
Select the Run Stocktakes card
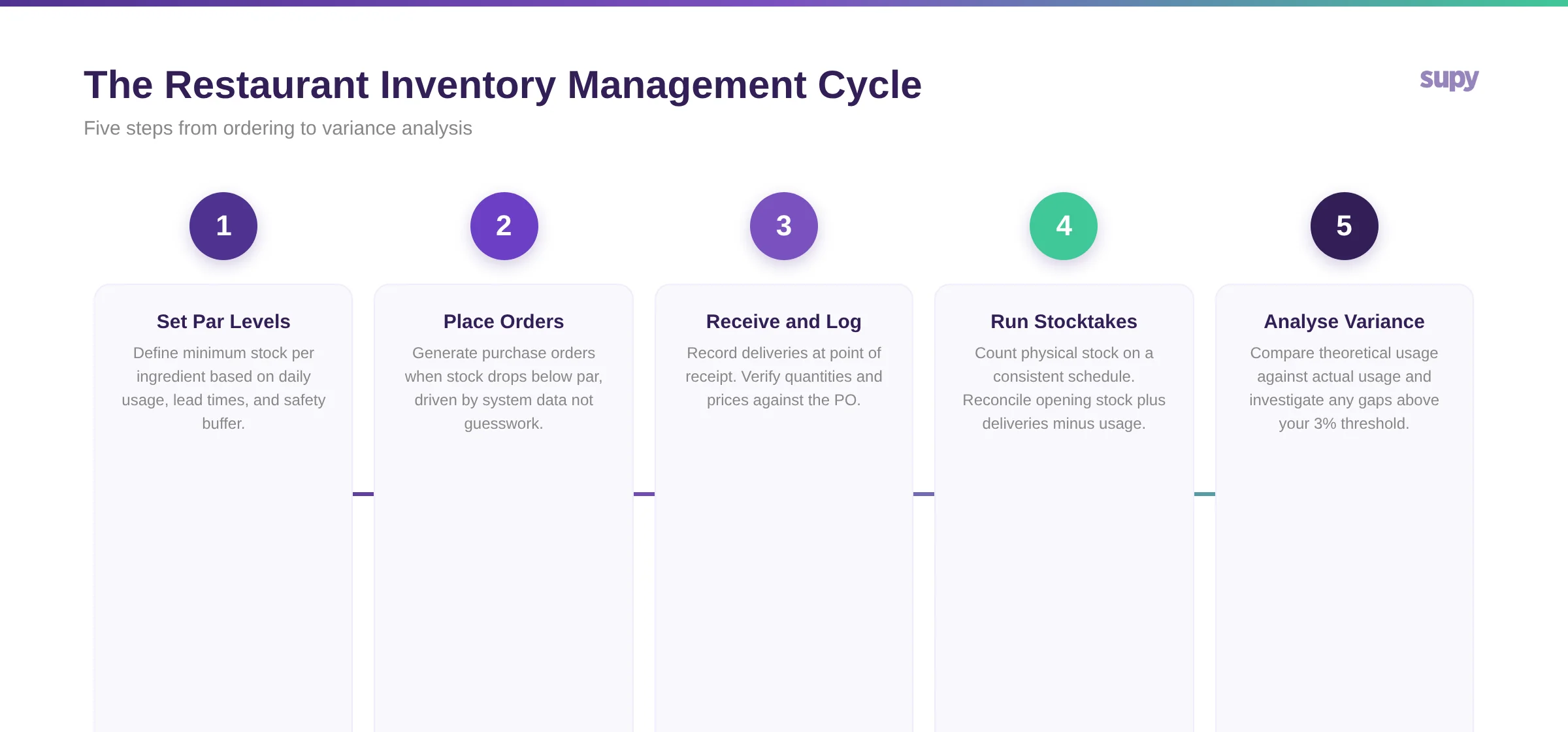point(1064,392)
